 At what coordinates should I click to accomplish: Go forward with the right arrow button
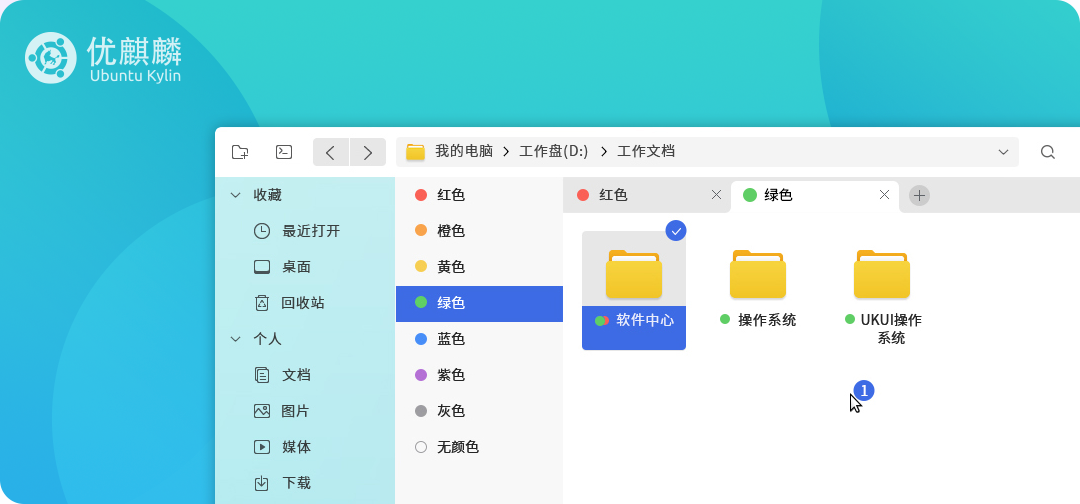(x=368, y=152)
